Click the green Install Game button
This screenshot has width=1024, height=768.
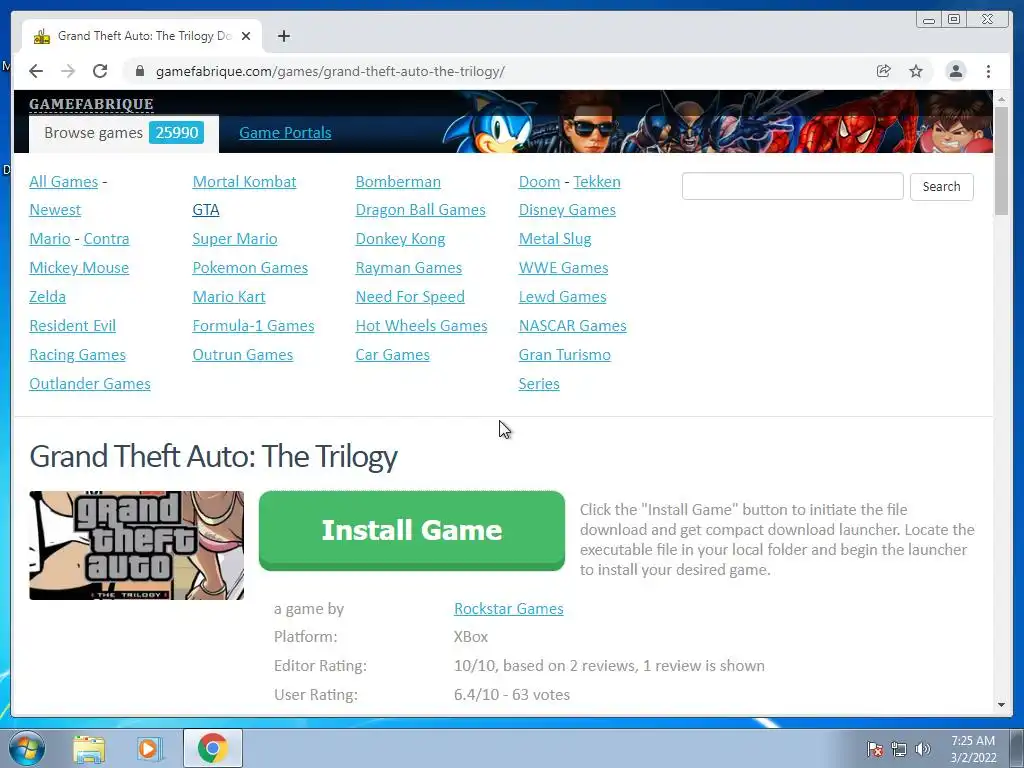411,530
